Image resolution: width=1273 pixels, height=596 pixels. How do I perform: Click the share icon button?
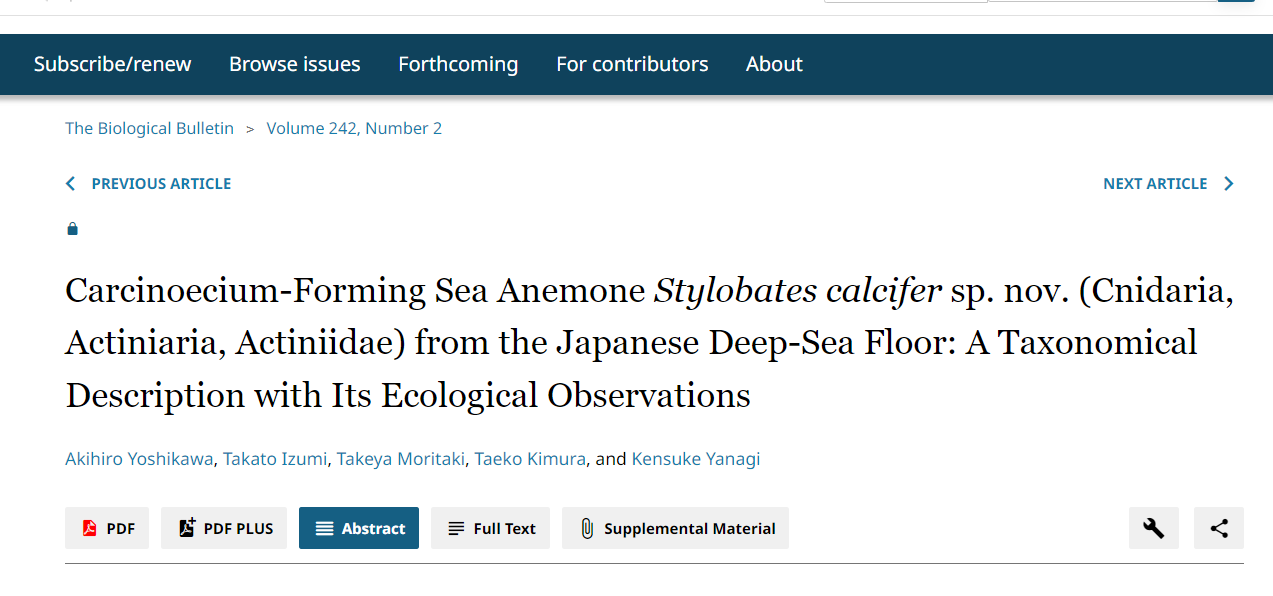[x=1219, y=528]
